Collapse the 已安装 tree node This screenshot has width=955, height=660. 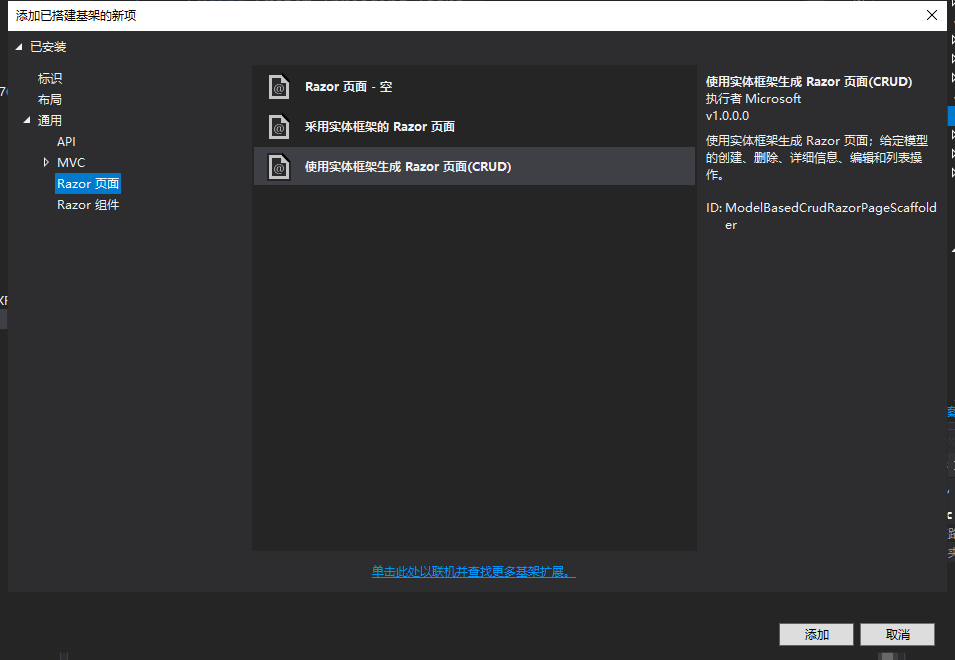coord(17,46)
